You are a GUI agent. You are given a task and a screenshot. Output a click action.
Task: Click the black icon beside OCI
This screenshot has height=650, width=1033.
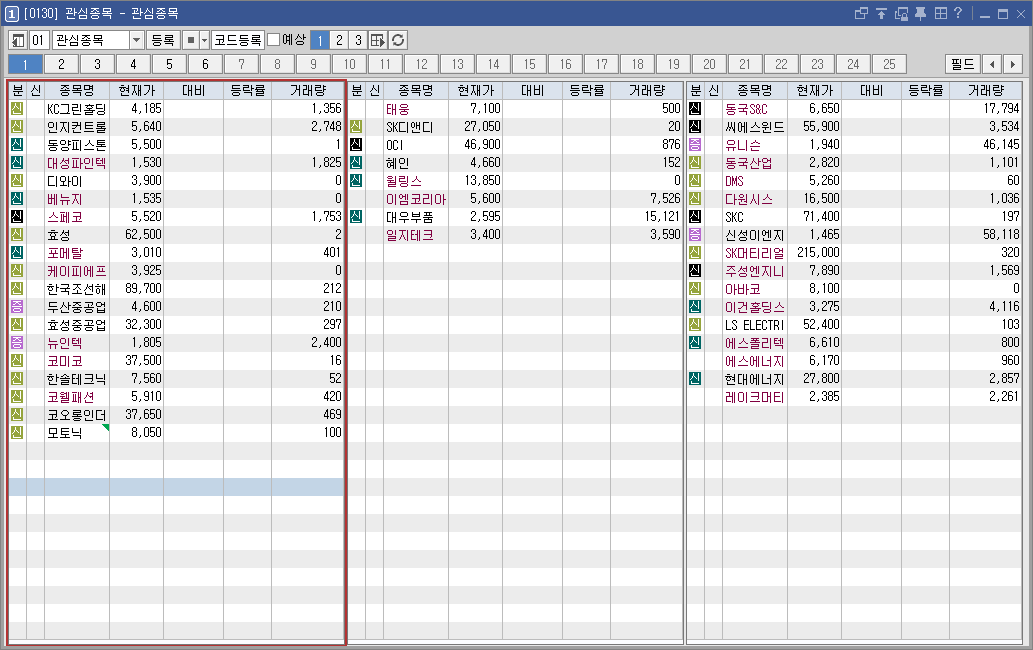coord(356,144)
